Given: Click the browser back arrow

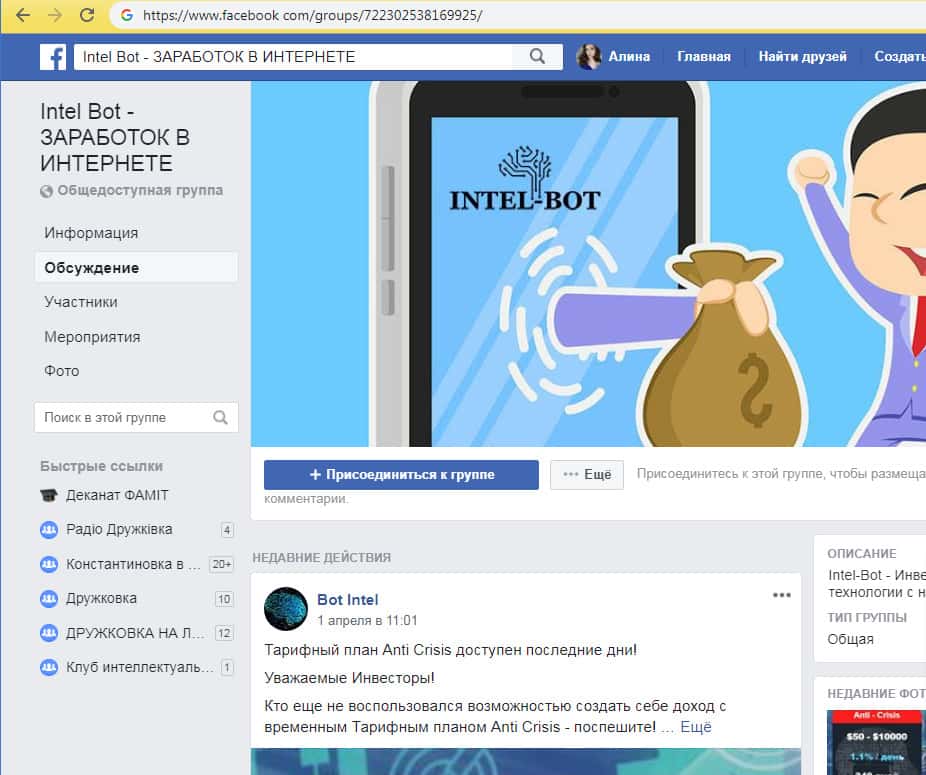Looking at the screenshot, I should (x=23, y=15).
